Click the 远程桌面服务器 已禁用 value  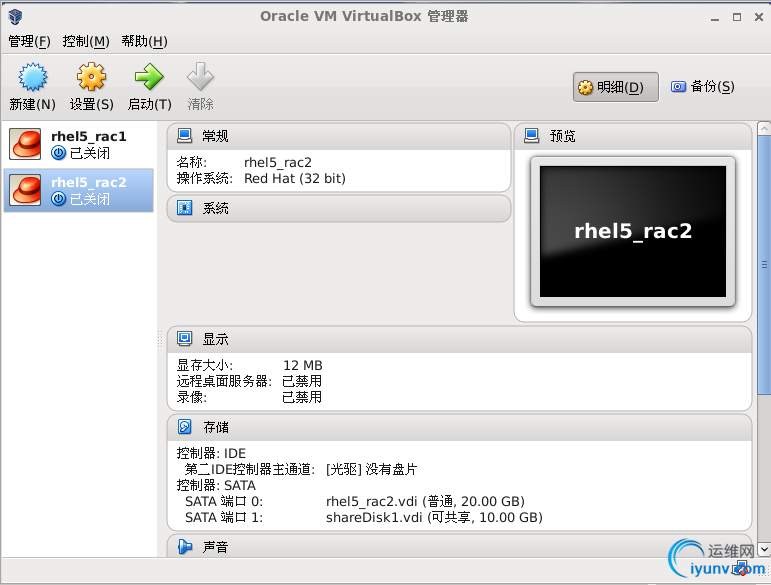pyautogui.click(x=302, y=381)
